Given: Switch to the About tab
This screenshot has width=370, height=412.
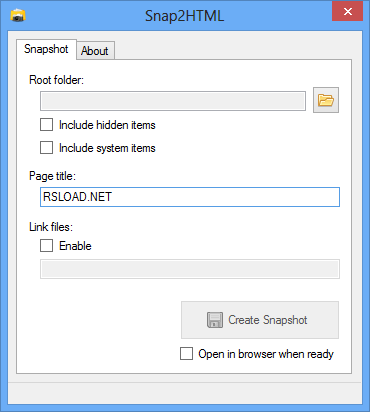Looking at the screenshot, I should 95,51.
